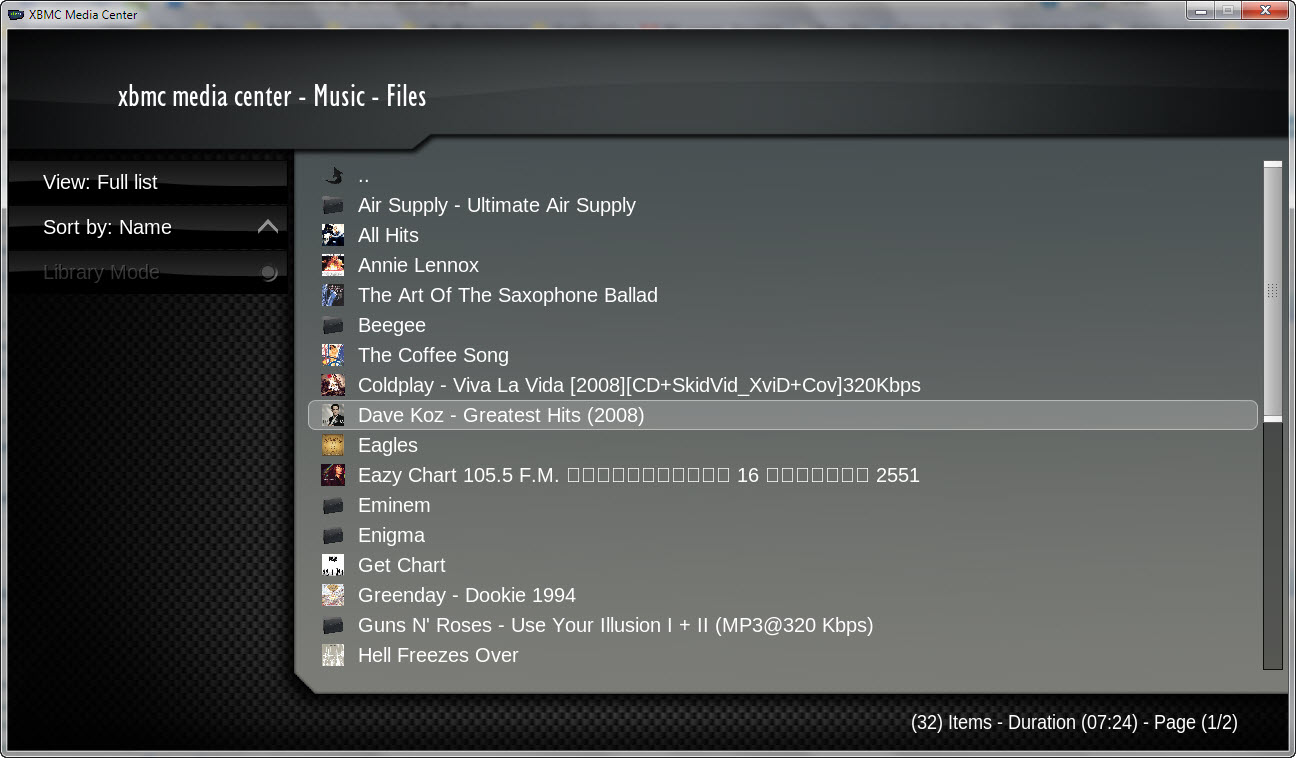Viewport: 1296px width, 758px height.
Task: Click the Beegee folder icon
Action: [x=333, y=326]
